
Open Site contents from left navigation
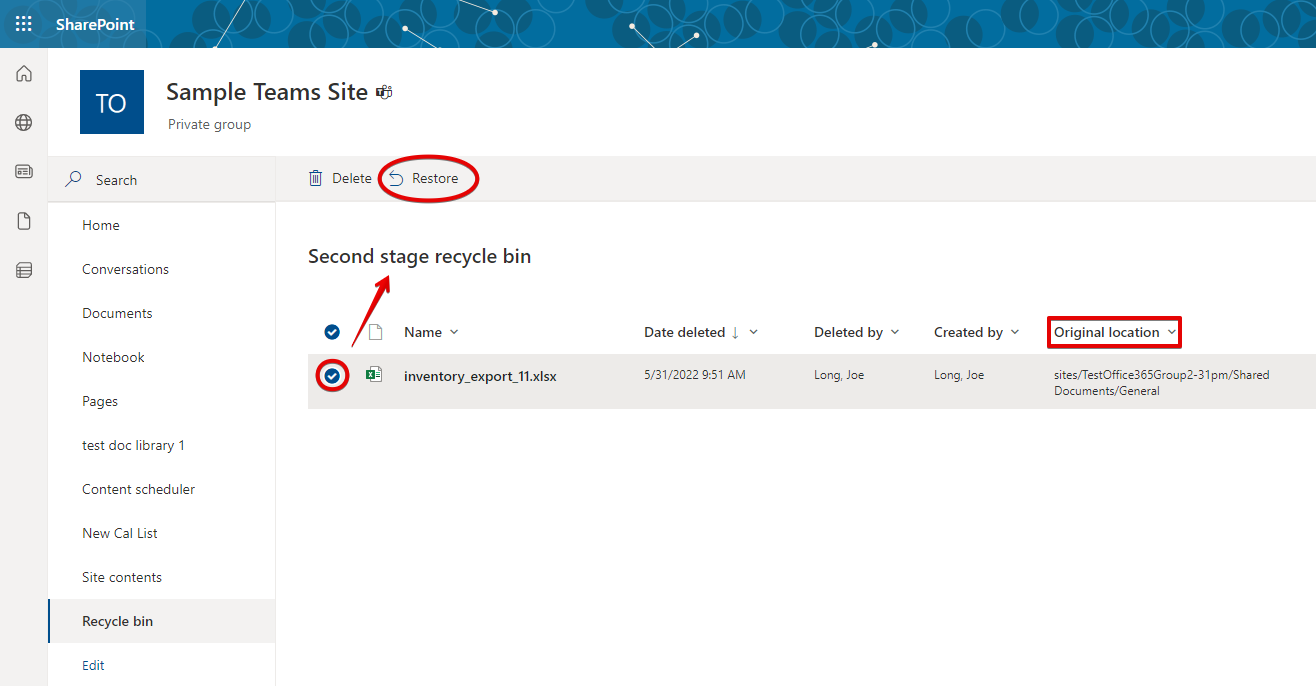point(122,577)
